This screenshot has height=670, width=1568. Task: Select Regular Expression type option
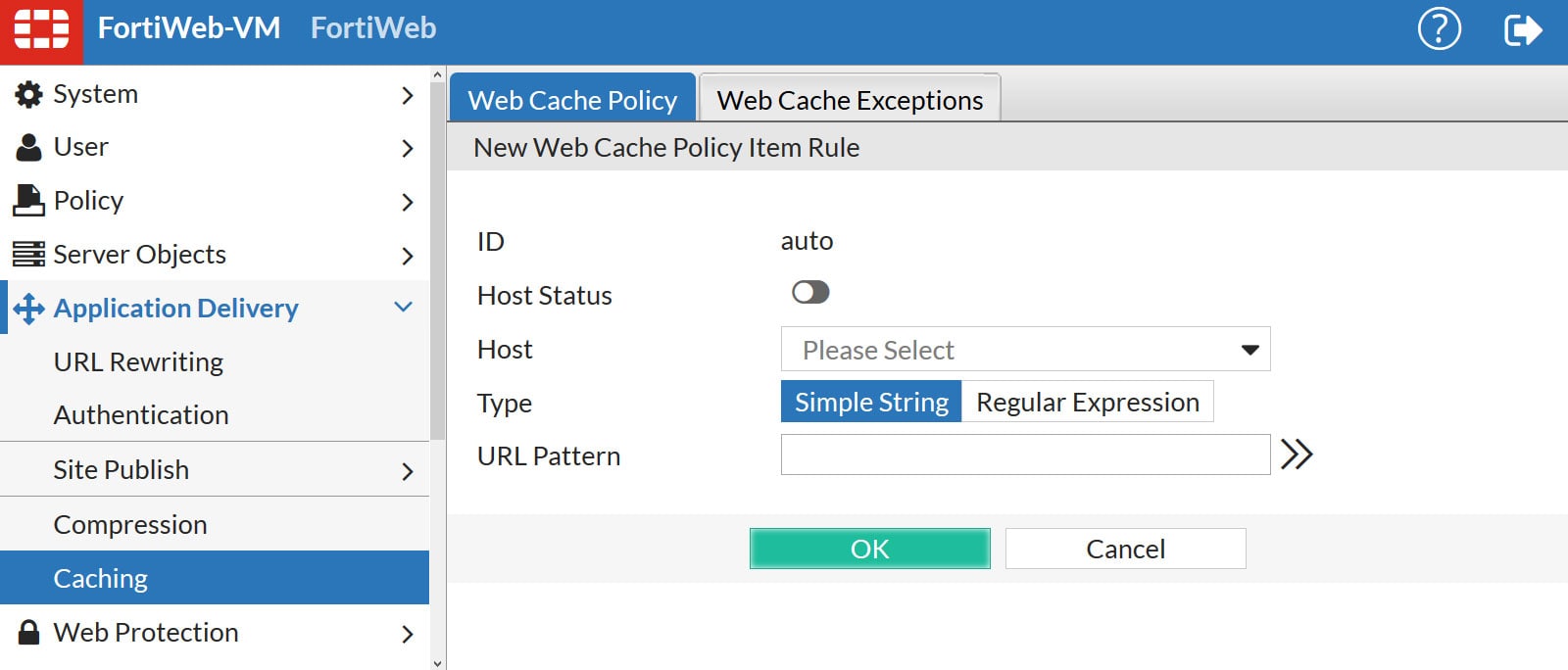point(1087,403)
